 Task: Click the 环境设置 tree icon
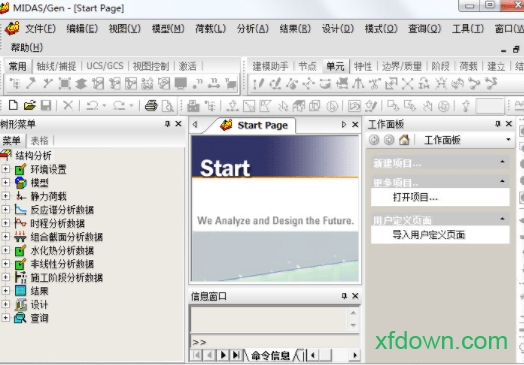pyautogui.click(x=20, y=169)
